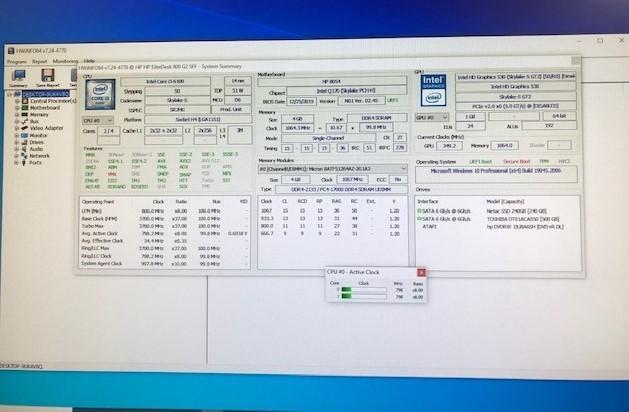The height and width of the screenshot is (412, 629).
Task: Expand the Network tree node
Action: (17, 156)
